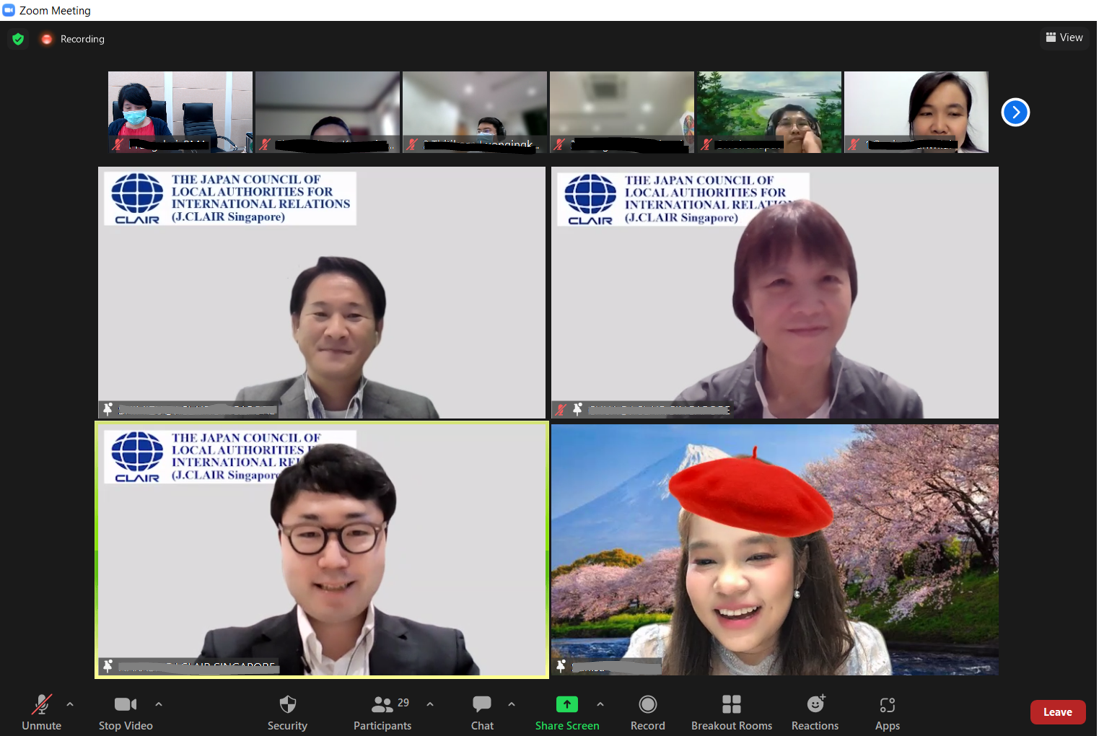Unmute the microphone
The width and height of the screenshot is (1097, 739).
(41, 713)
